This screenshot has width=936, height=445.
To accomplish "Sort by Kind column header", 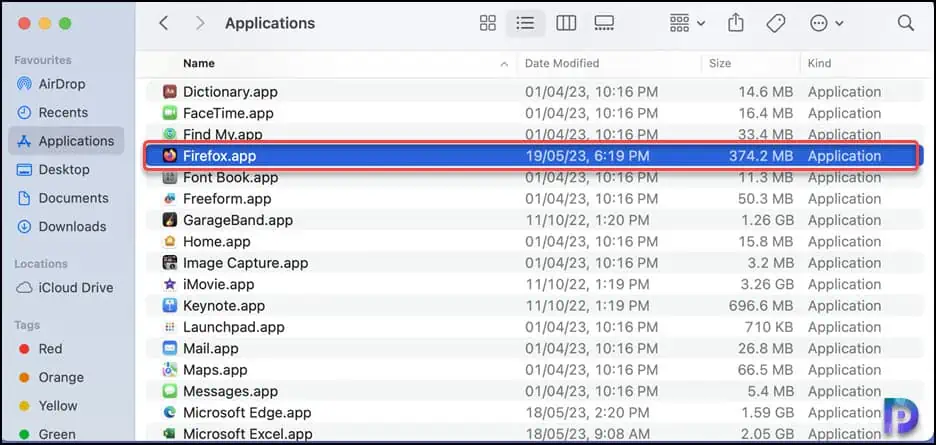I will click(819, 63).
